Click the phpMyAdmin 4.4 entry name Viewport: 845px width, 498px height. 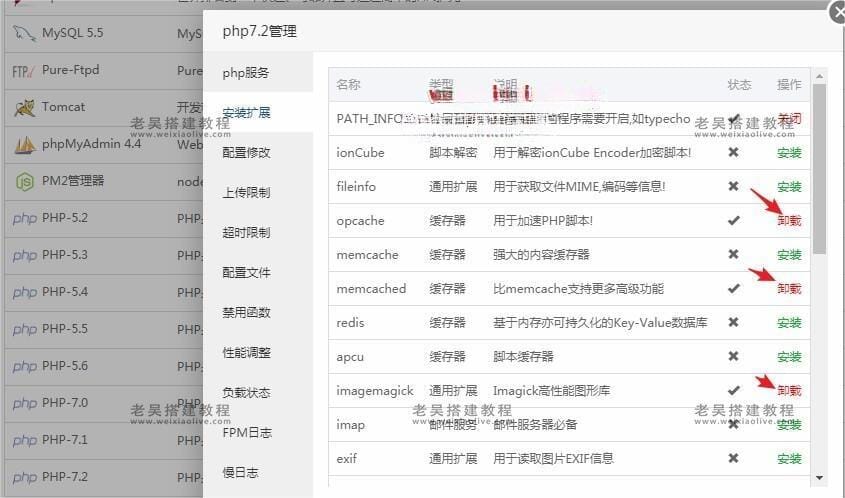pyautogui.click(x=92, y=144)
